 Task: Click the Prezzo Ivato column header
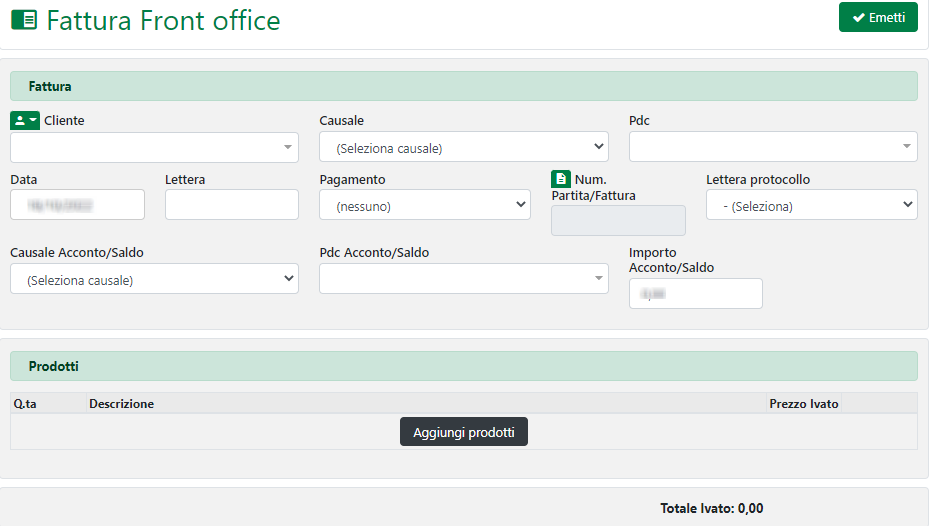803,404
